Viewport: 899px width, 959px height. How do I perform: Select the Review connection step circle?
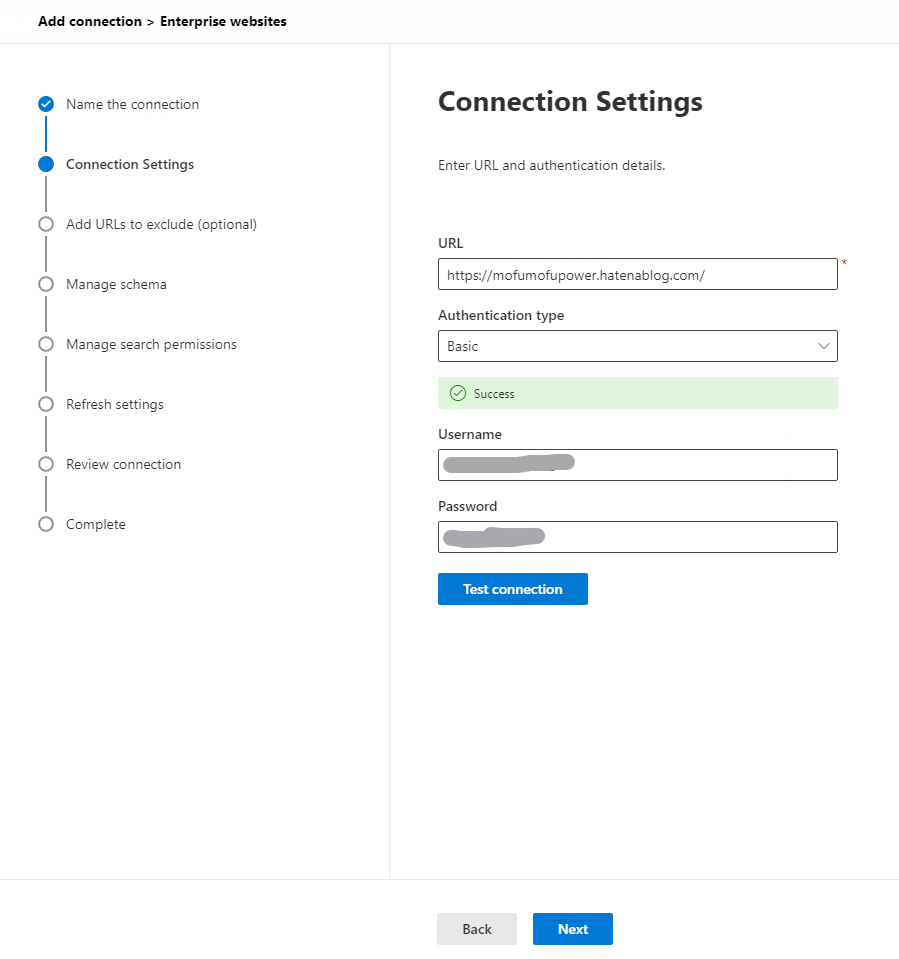point(46,464)
